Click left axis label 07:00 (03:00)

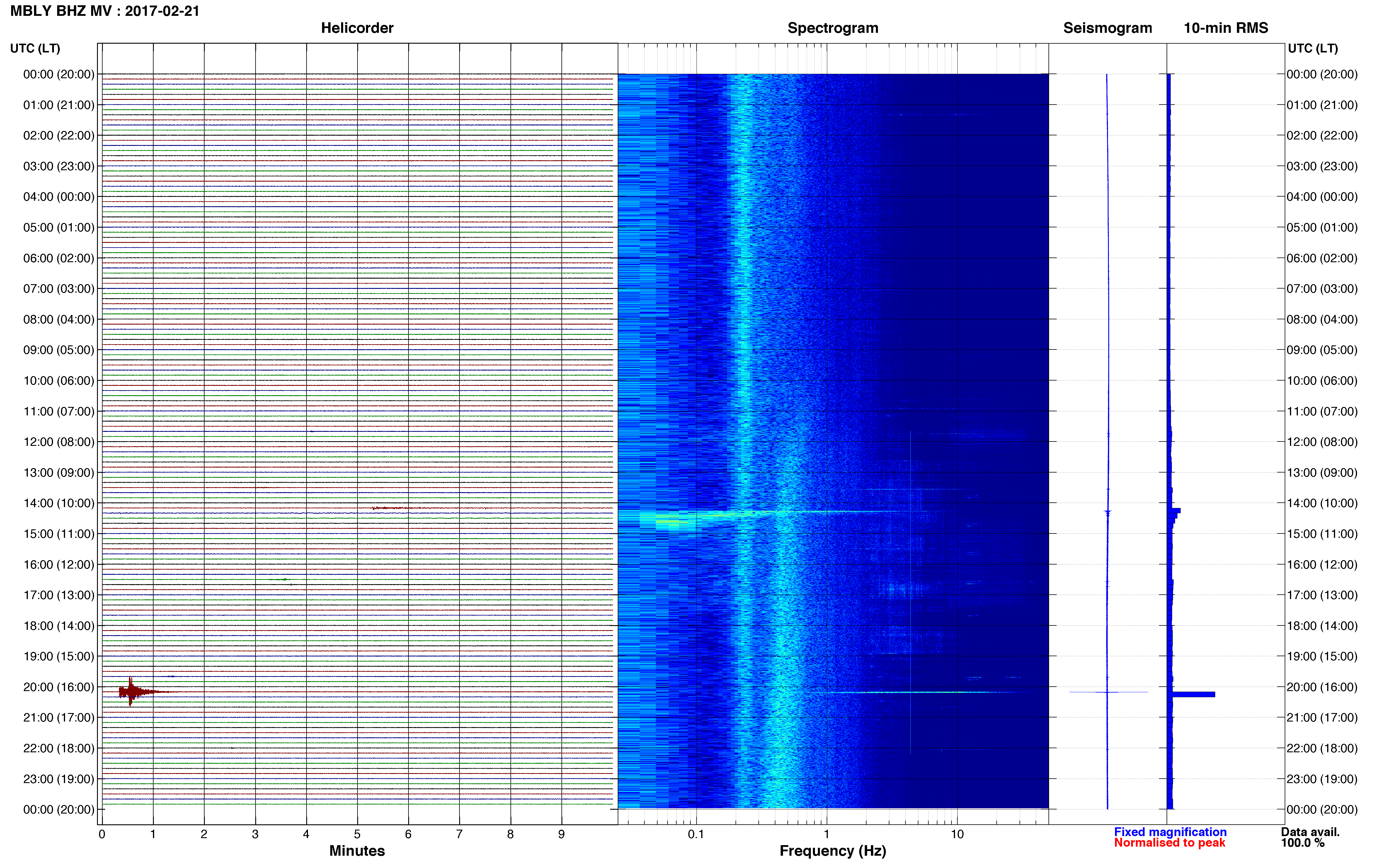click(59, 289)
